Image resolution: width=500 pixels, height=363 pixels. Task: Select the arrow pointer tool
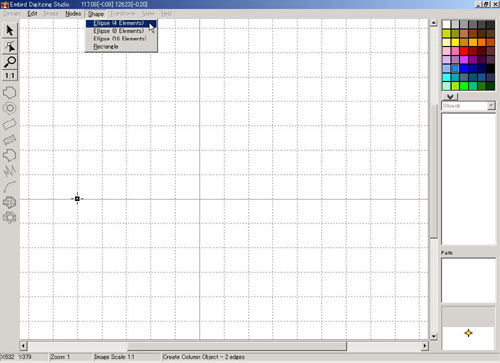click(10, 30)
